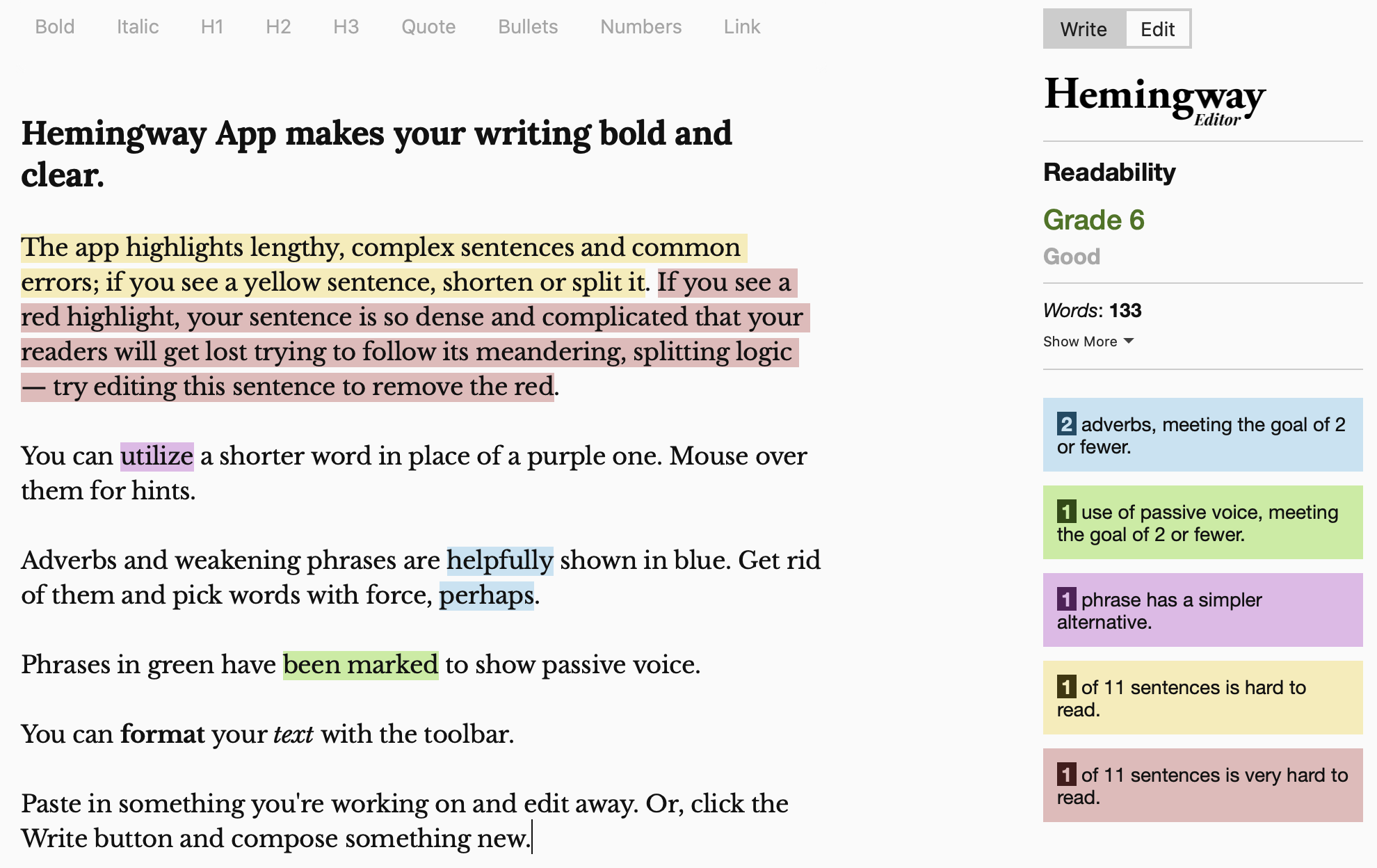1377x868 pixels.
Task: Click the Show More dropdown arrow
Action: pos(1129,341)
